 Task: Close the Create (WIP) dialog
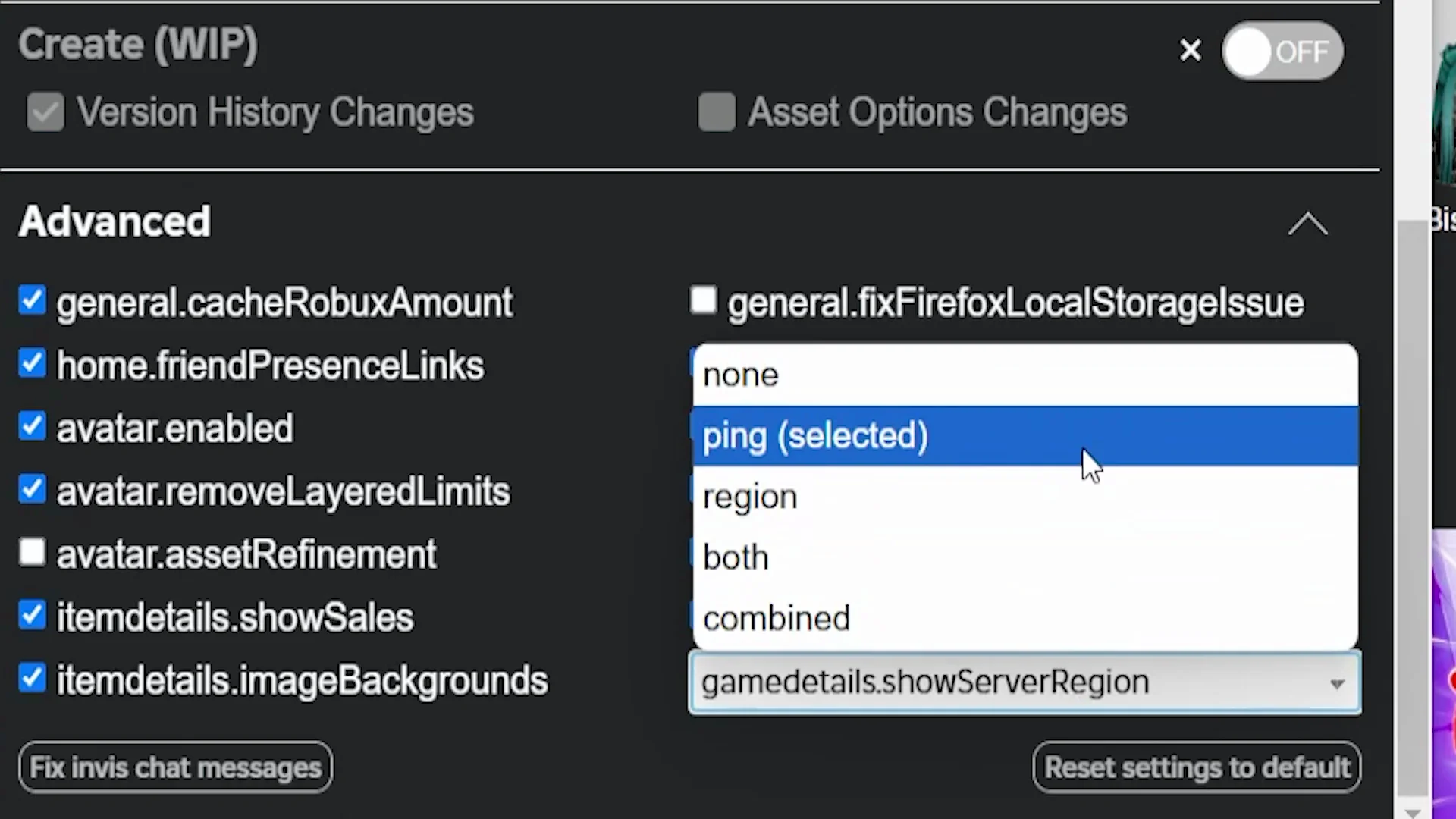1191,50
